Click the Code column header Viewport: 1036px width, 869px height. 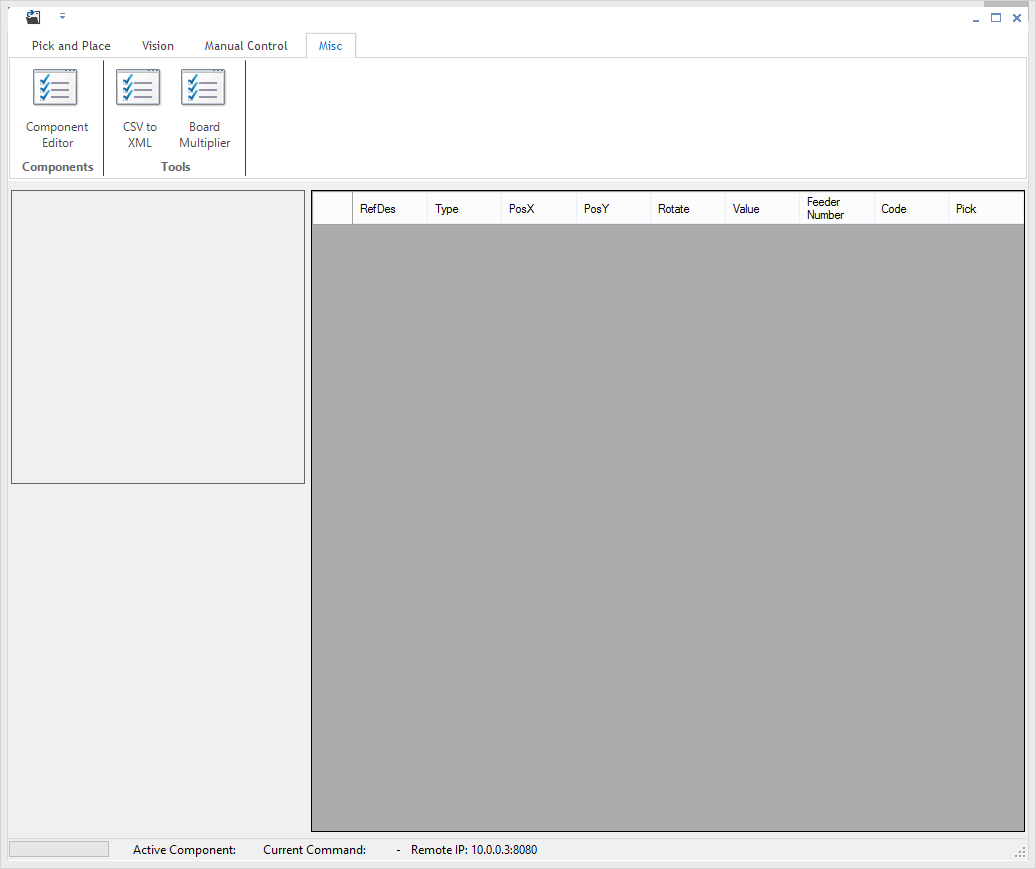tap(910, 209)
